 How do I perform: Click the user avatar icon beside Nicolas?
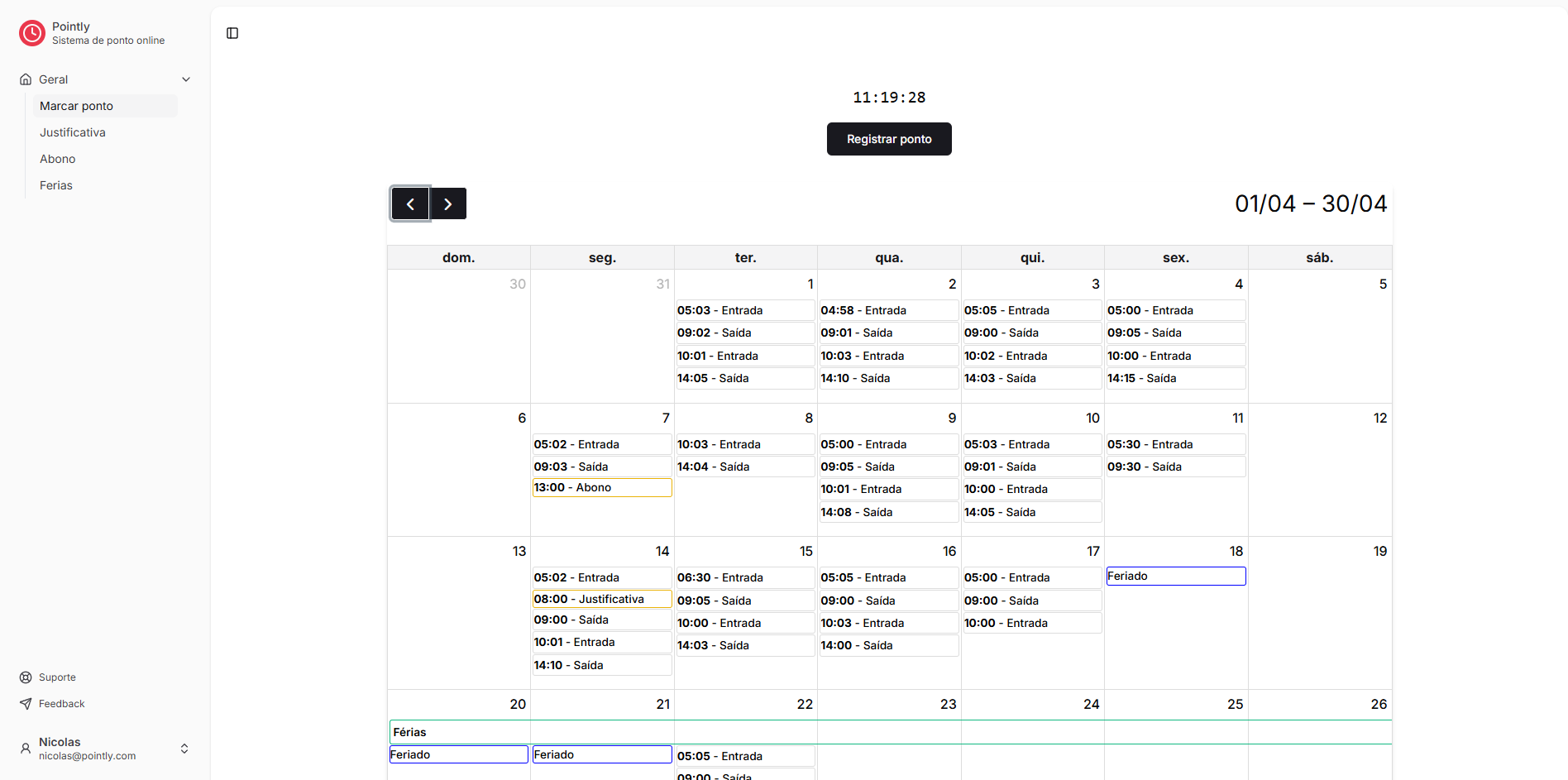pos(24,748)
